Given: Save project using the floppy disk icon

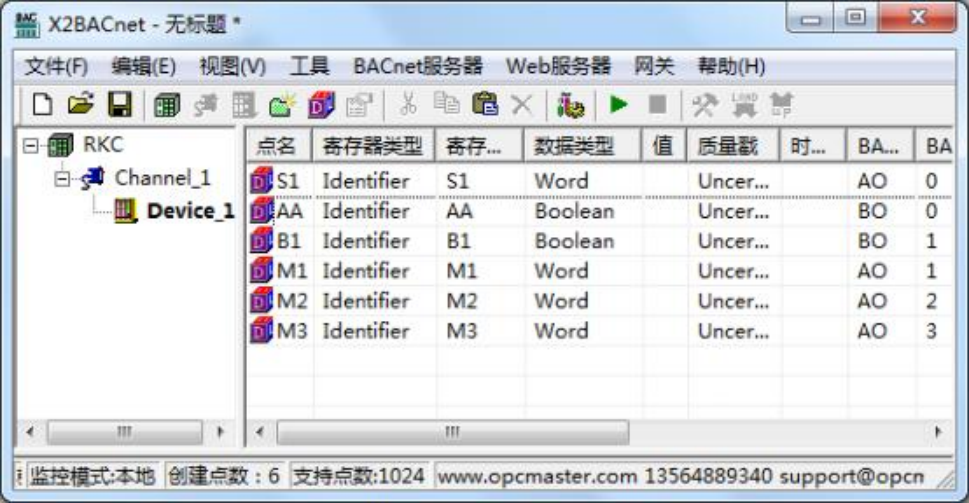Looking at the screenshot, I should 120,104.
